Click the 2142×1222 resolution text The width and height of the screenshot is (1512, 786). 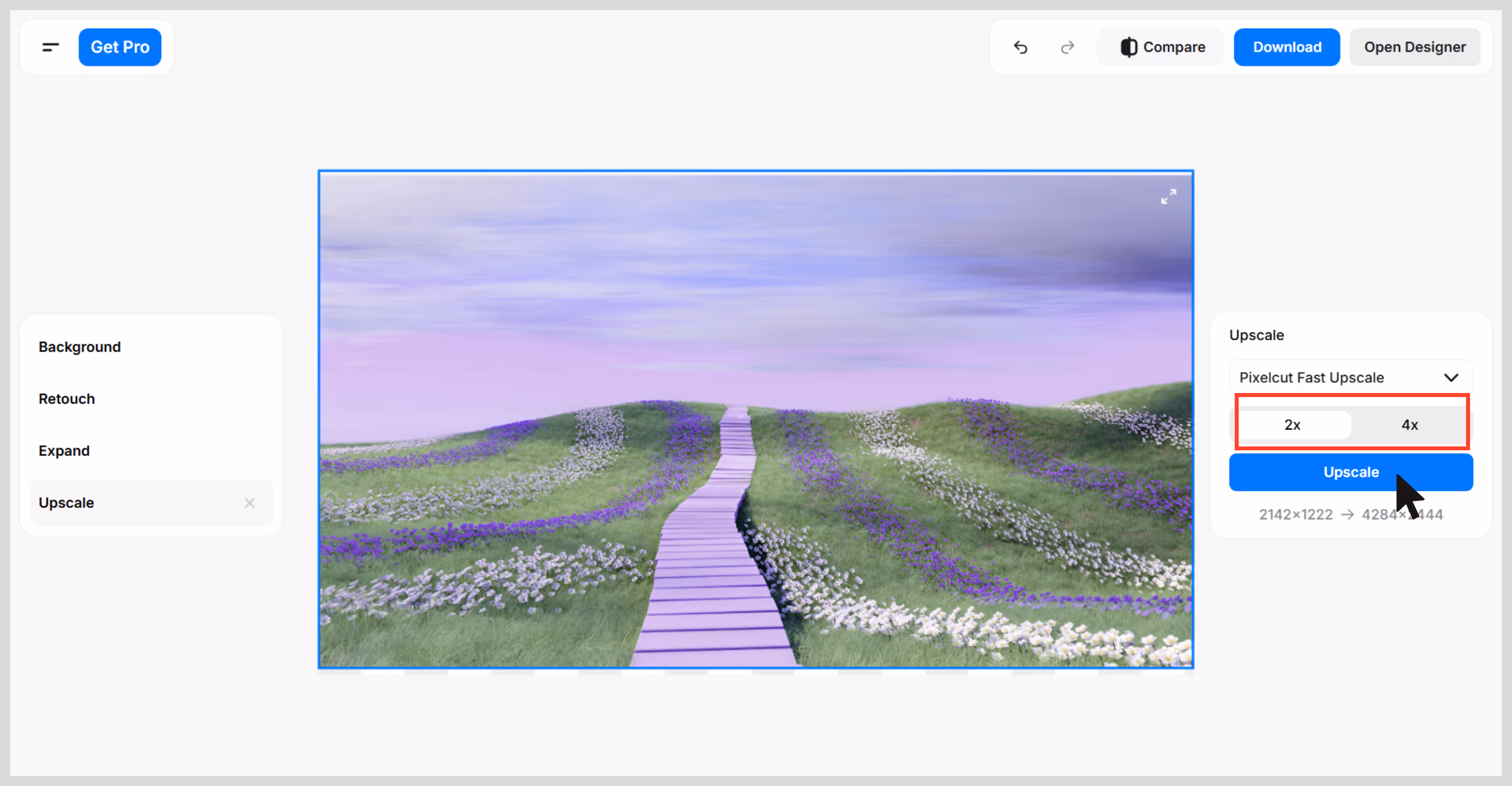(x=1295, y=514)
